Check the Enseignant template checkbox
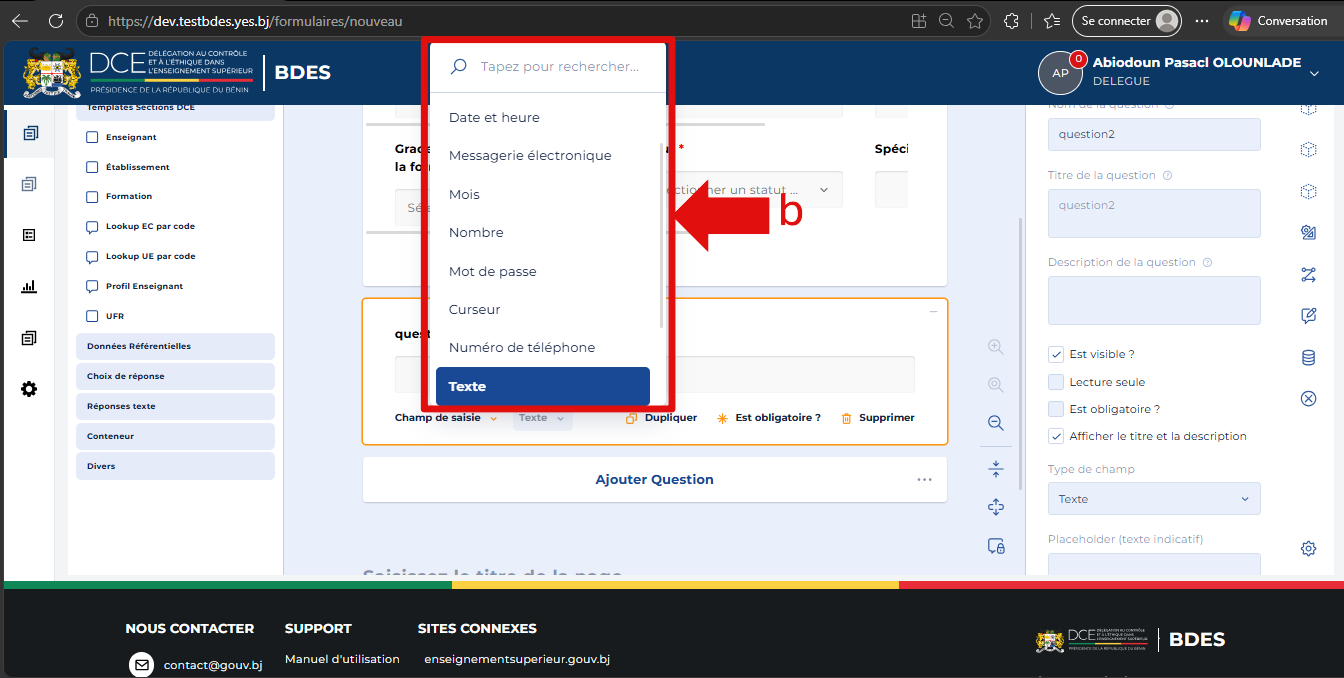The height and width of the screenshot is (678, 1344). click(92, 138)
